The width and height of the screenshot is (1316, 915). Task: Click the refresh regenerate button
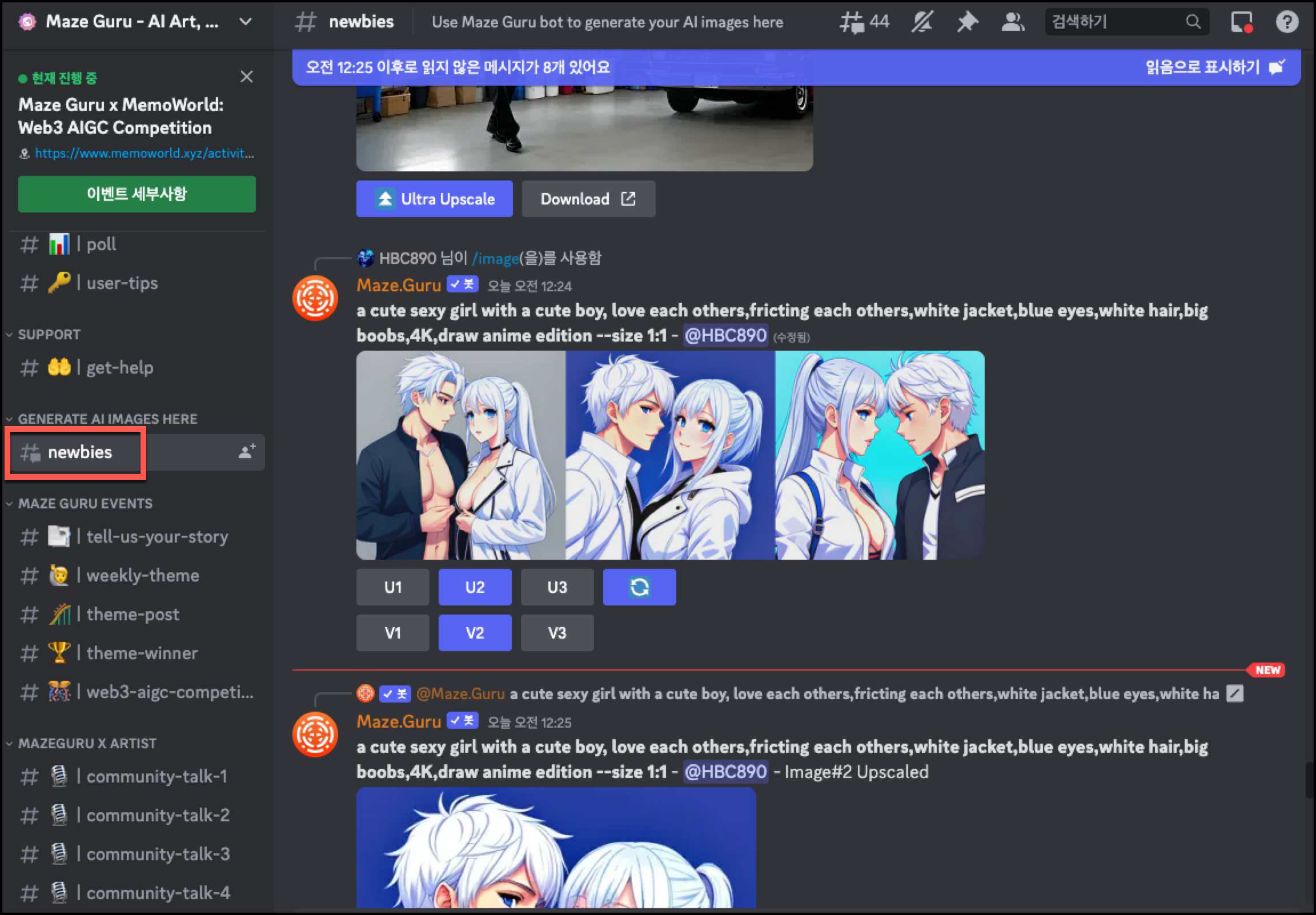coord(639,587)
